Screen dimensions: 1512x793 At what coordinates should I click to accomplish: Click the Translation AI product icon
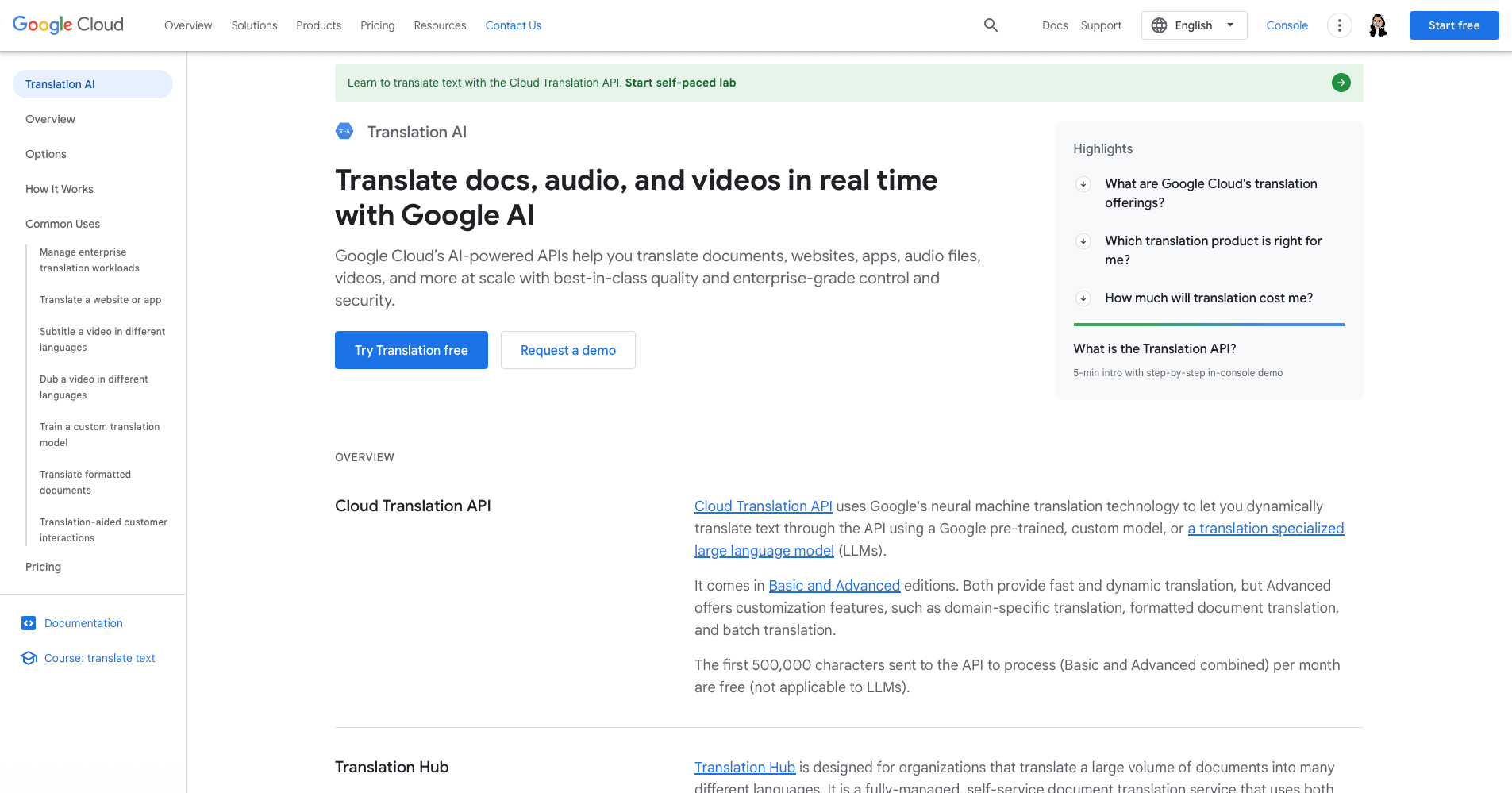click(x=344, y=131)
